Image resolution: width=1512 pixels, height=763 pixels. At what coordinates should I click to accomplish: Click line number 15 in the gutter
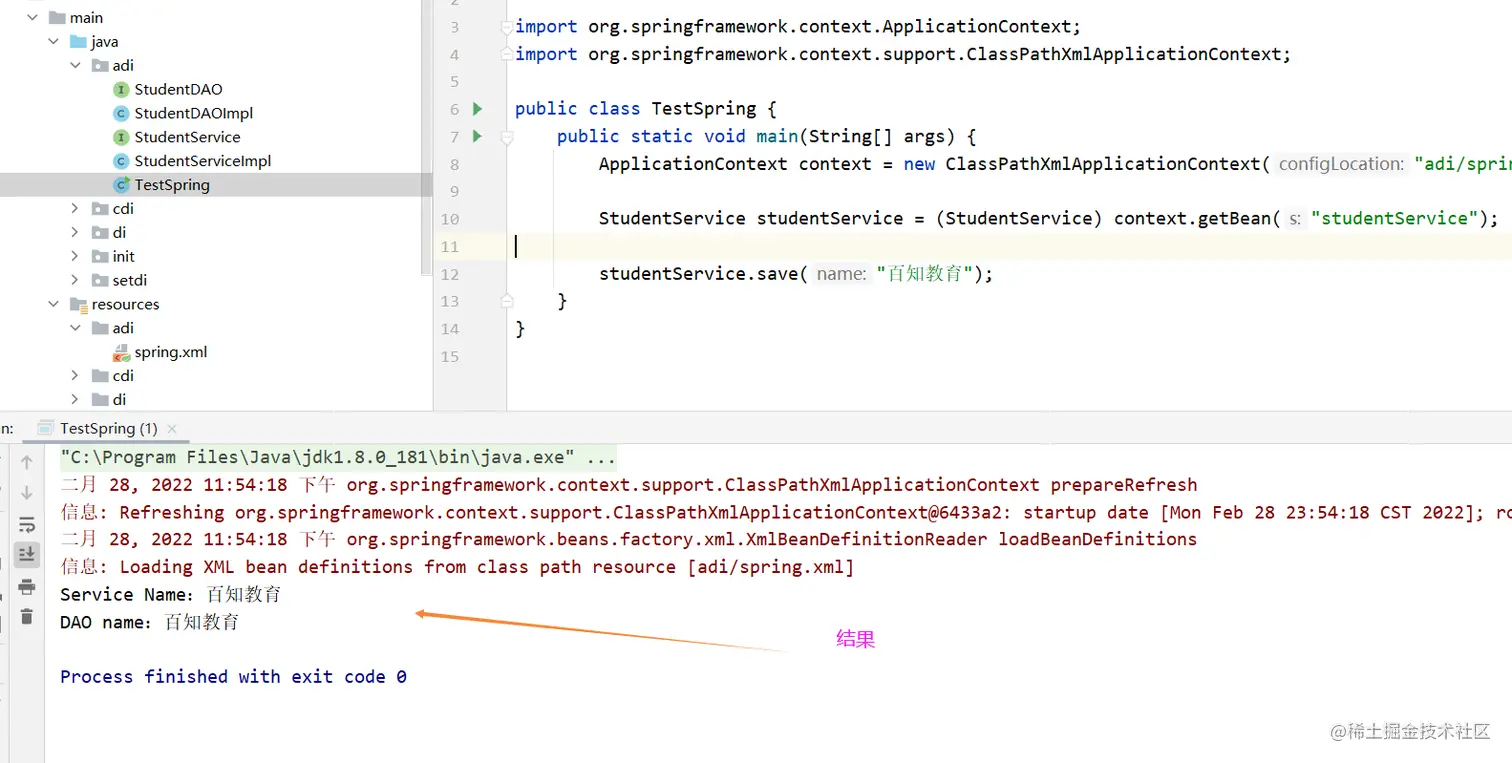(450, 356)
